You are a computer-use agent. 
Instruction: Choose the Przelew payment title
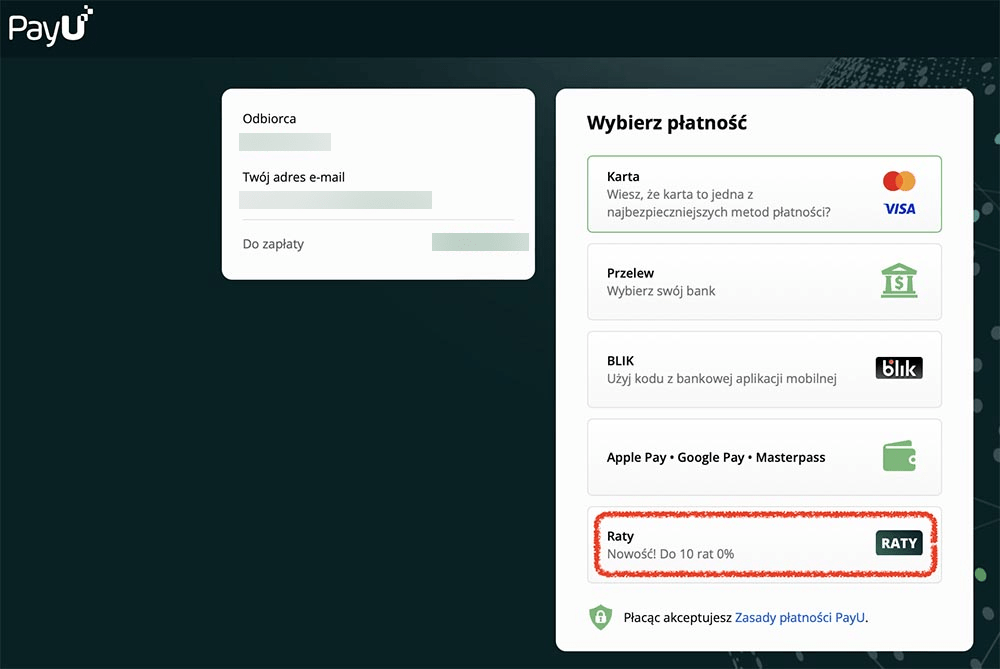click(x=630, y=273)
